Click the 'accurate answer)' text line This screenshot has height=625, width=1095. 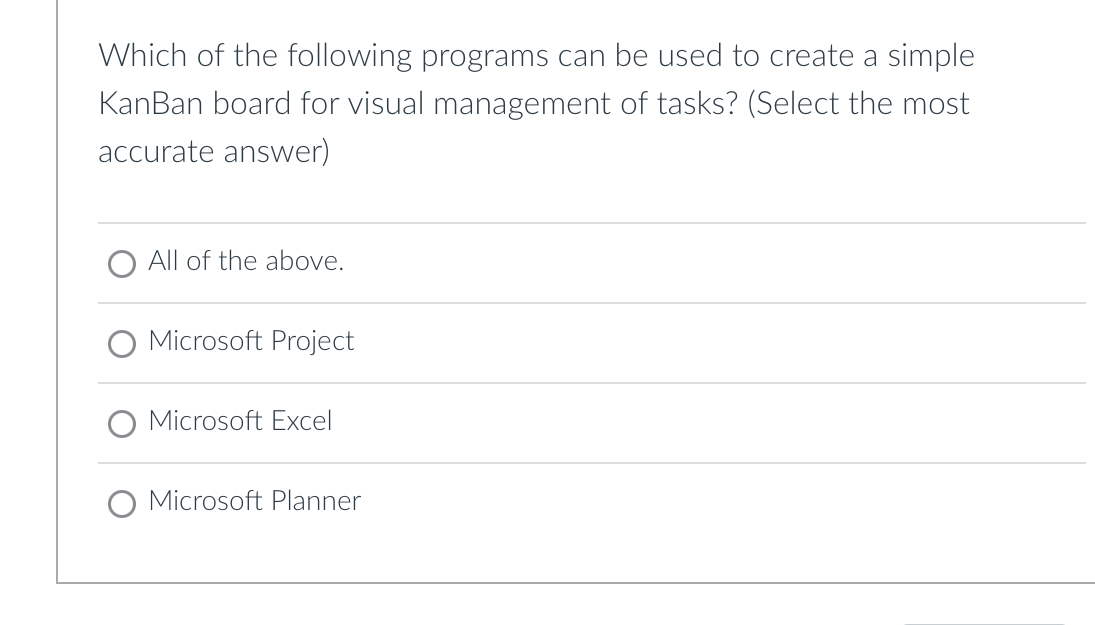214,152
